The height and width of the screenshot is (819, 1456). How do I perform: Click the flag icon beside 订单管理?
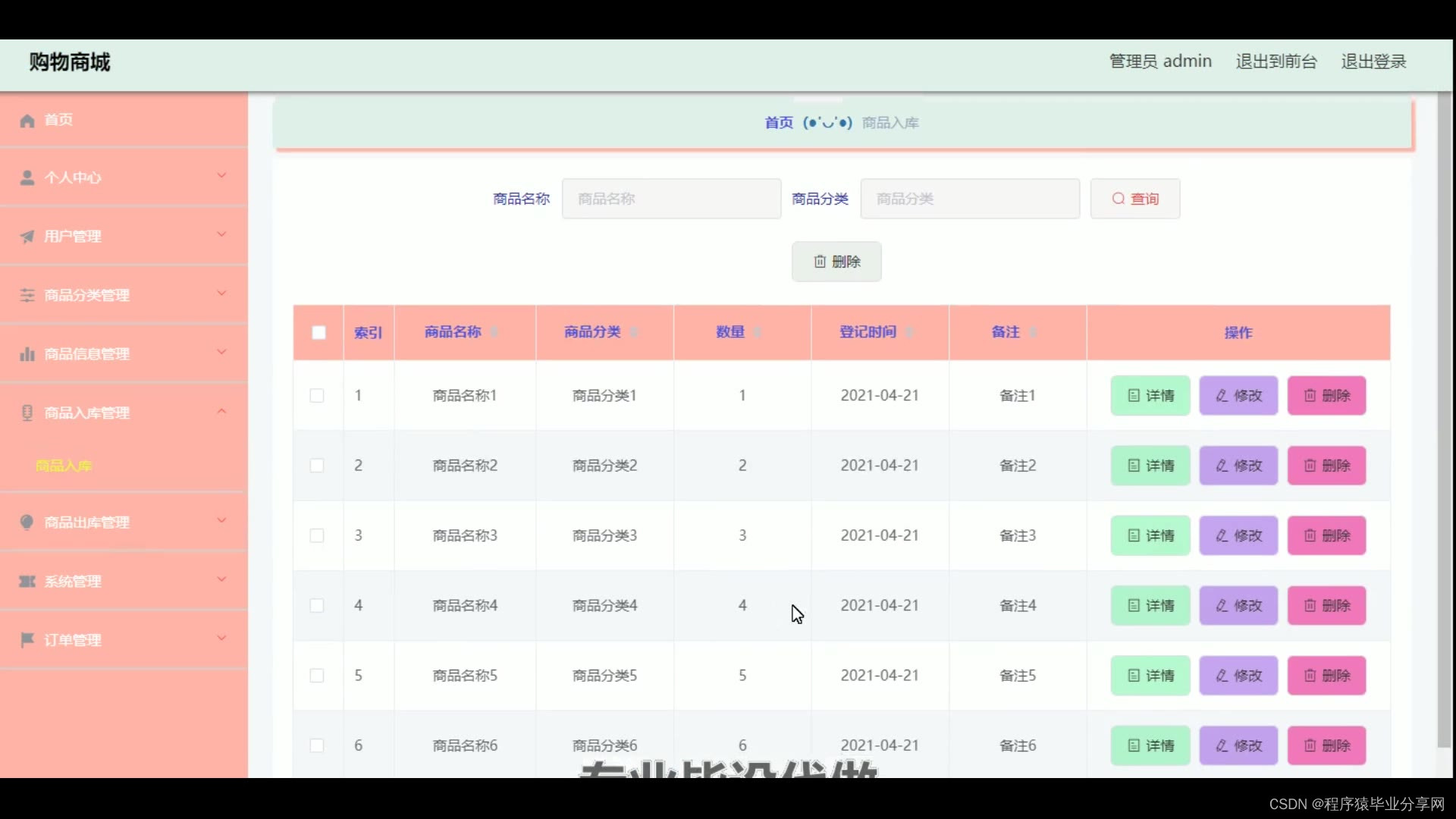[27, 640]
